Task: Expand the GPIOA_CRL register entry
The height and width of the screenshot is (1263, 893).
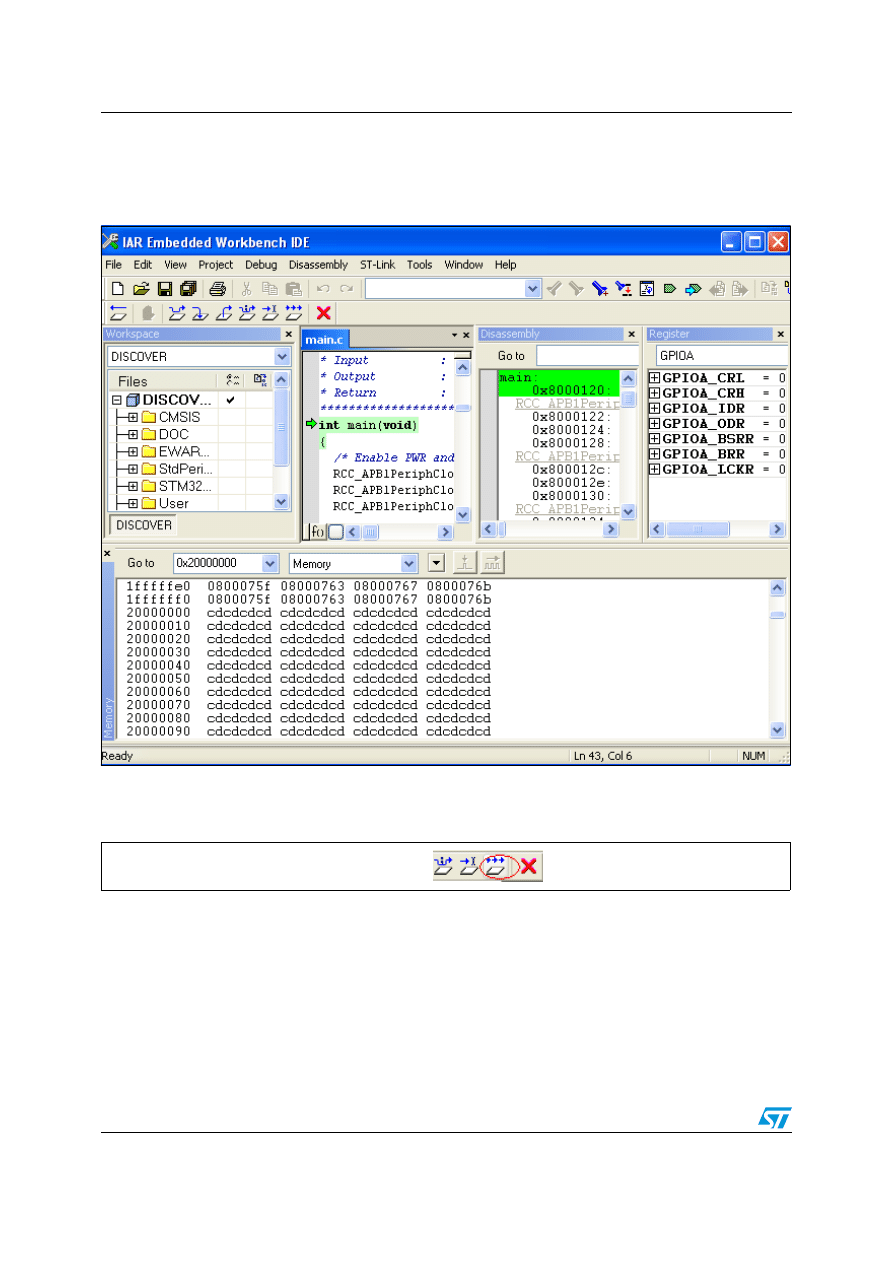Action: 652,377
